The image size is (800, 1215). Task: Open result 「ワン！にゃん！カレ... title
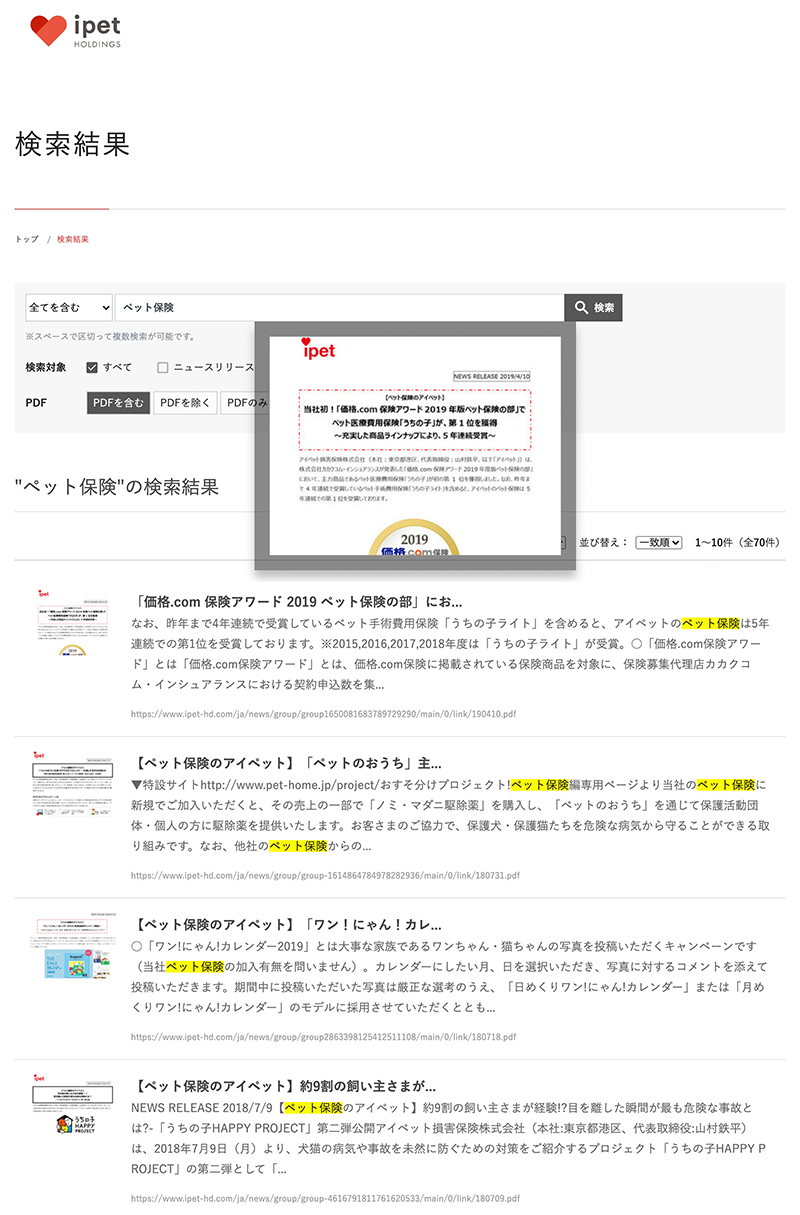pyautogui.click(x=287, y=924)
